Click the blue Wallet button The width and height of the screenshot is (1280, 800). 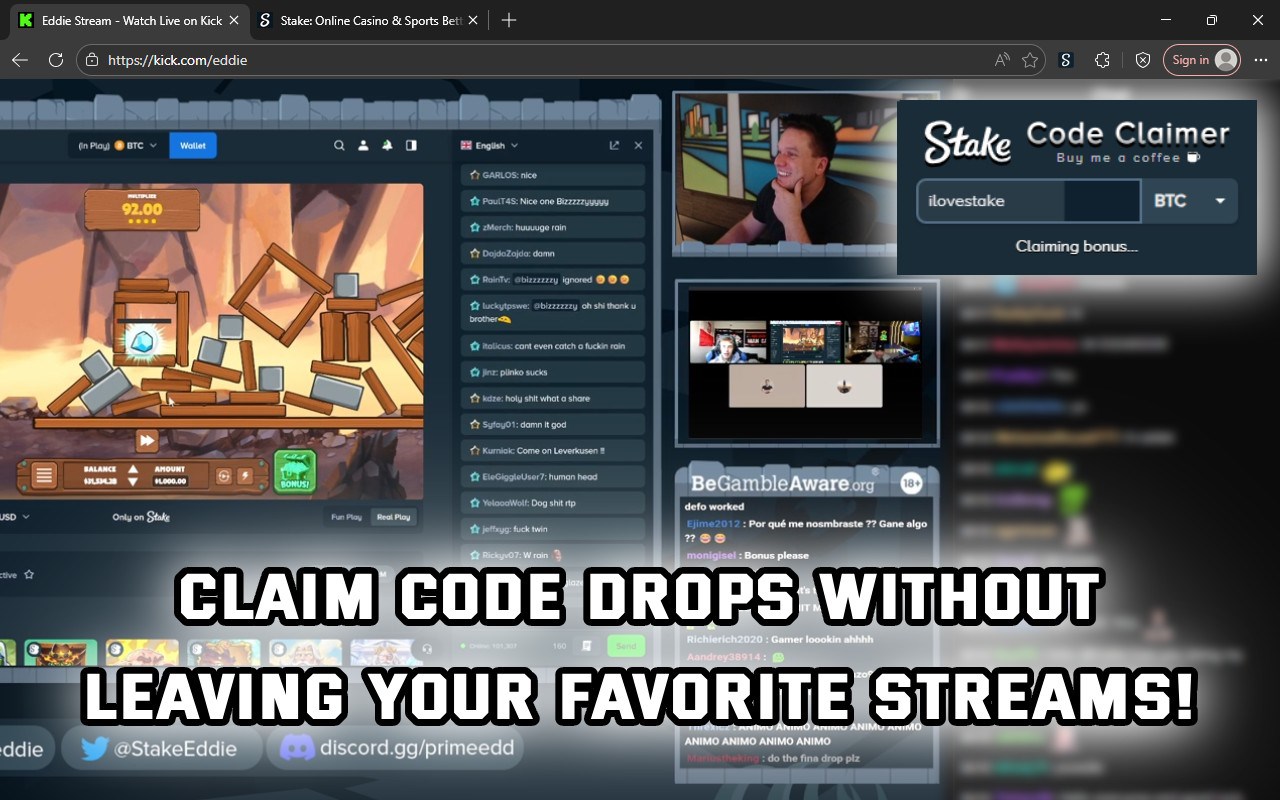click(x=193, y=146)
